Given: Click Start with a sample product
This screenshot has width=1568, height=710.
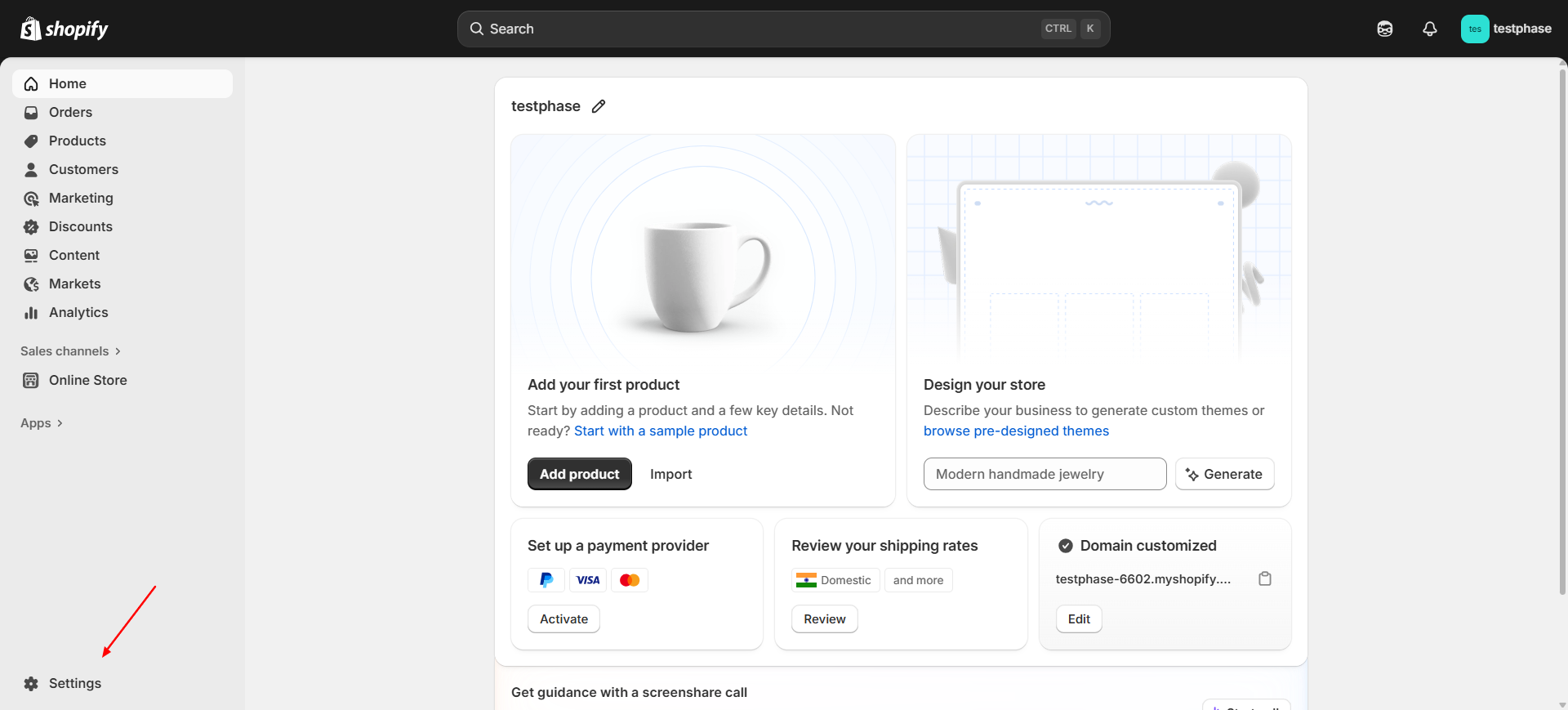Looking at the screenshot, I should pyautogui.click(x=661, y=431).
